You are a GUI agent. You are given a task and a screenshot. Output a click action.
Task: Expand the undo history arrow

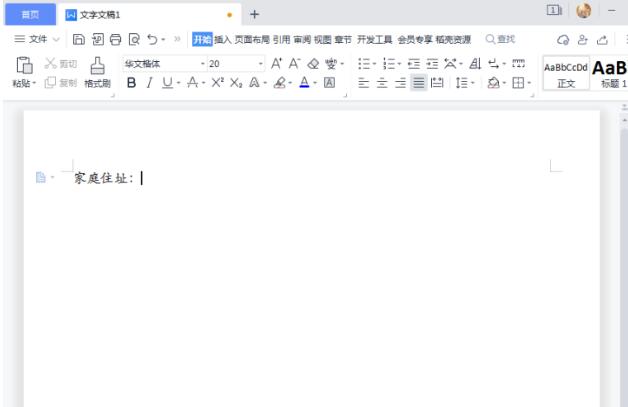163,40
